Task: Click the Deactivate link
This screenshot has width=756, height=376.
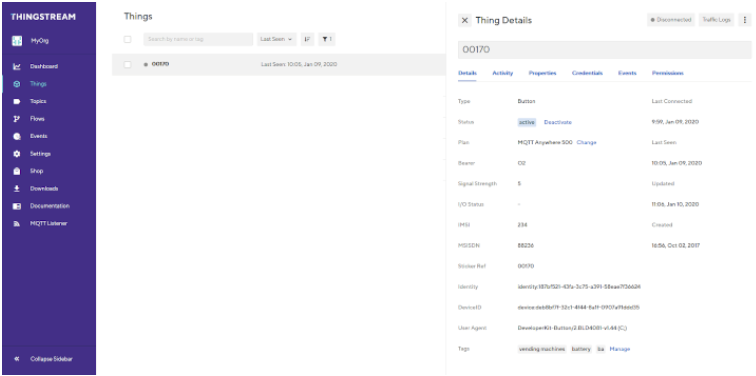Action: [558, 122]
